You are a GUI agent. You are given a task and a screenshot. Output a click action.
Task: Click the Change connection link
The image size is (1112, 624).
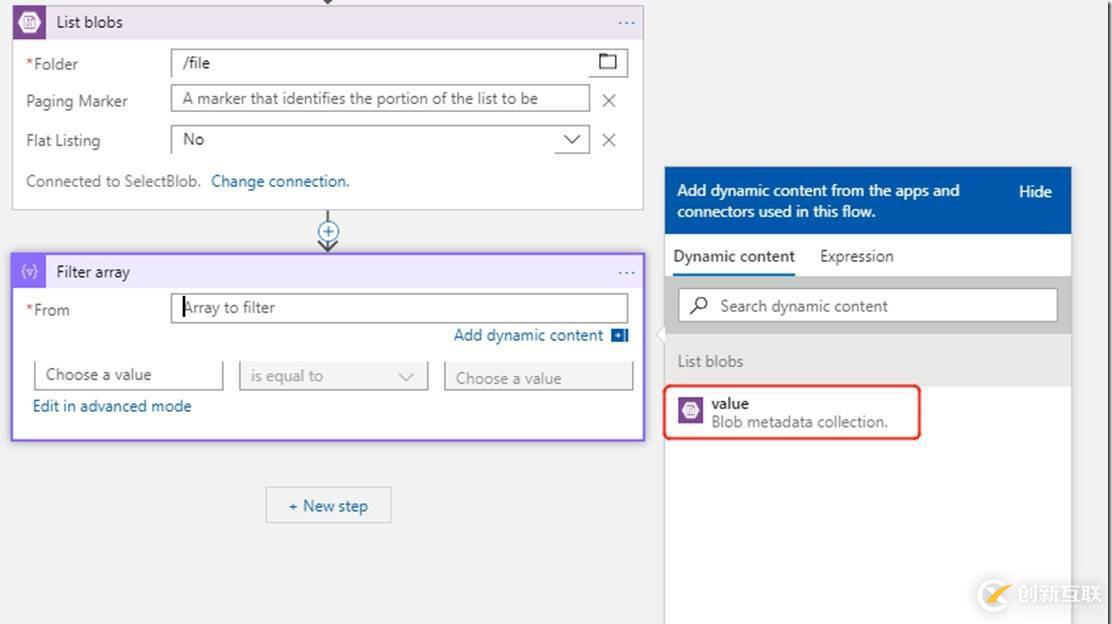279,182
